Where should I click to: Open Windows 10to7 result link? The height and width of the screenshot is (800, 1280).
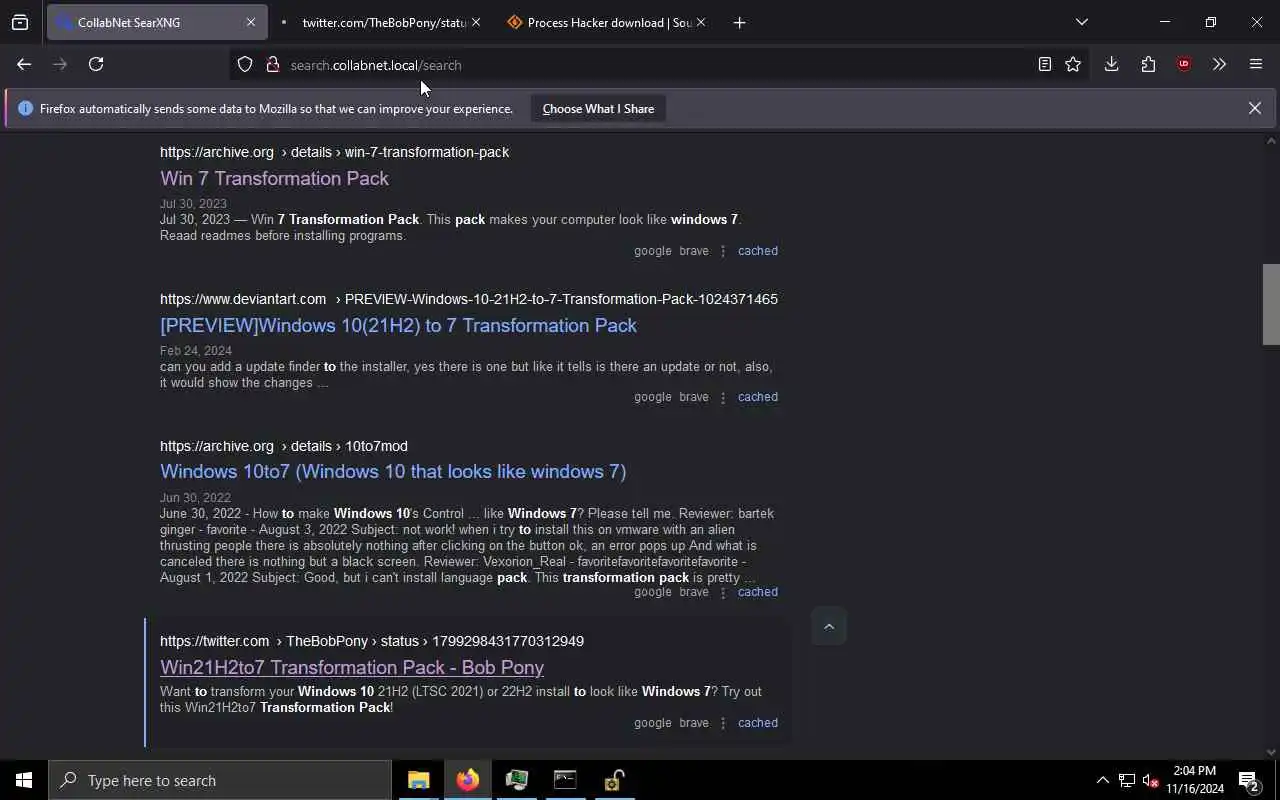(393, 471)
